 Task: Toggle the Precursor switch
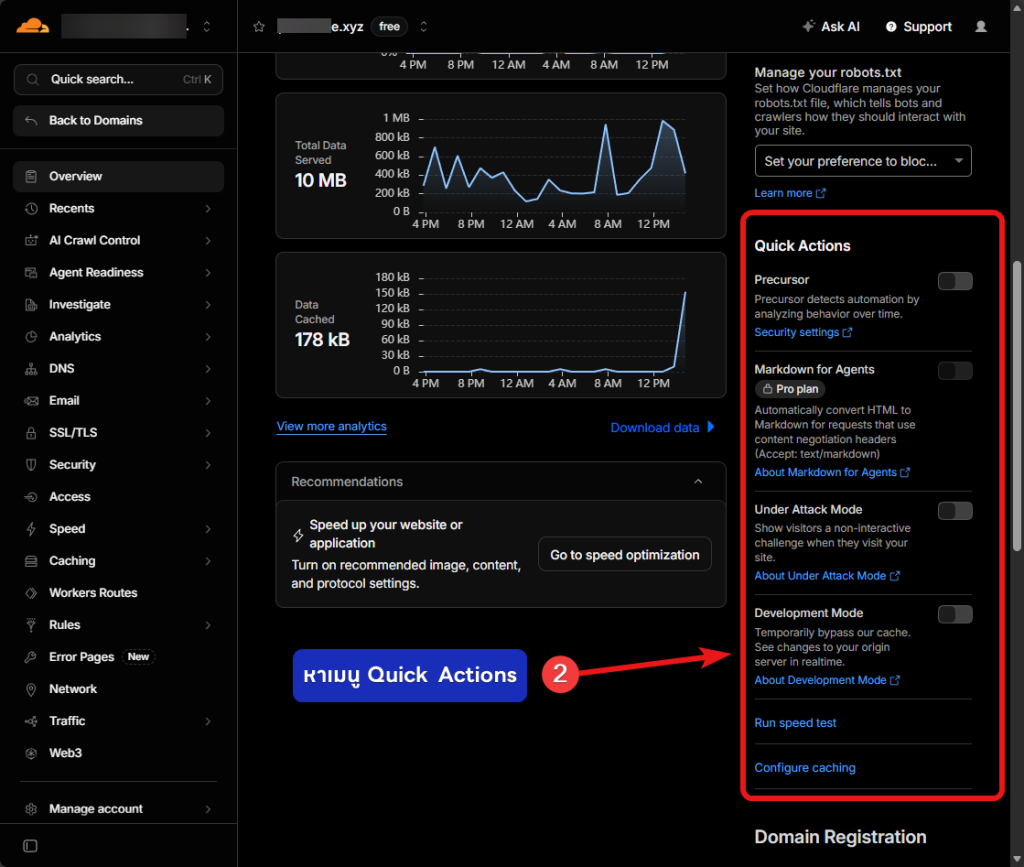click(x=955, y=281)
